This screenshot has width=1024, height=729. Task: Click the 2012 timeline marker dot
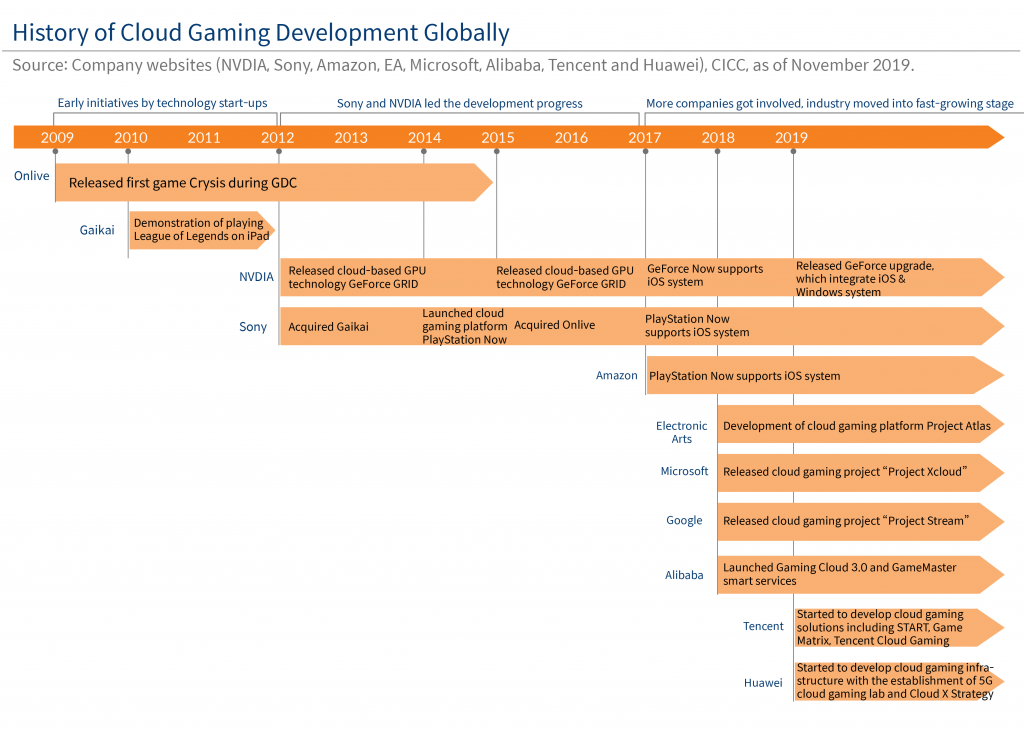tap(279, 152)
